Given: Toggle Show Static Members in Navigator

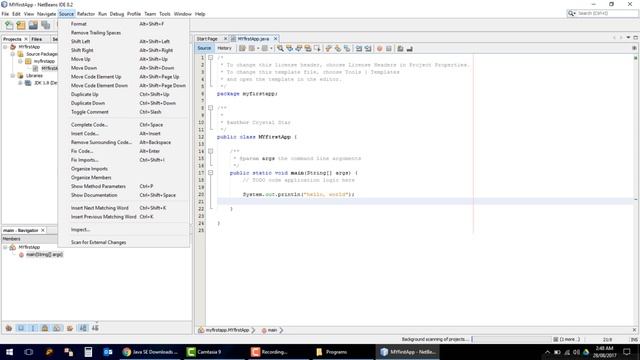Looking at the screenshot, I should [x=33, y=328].
